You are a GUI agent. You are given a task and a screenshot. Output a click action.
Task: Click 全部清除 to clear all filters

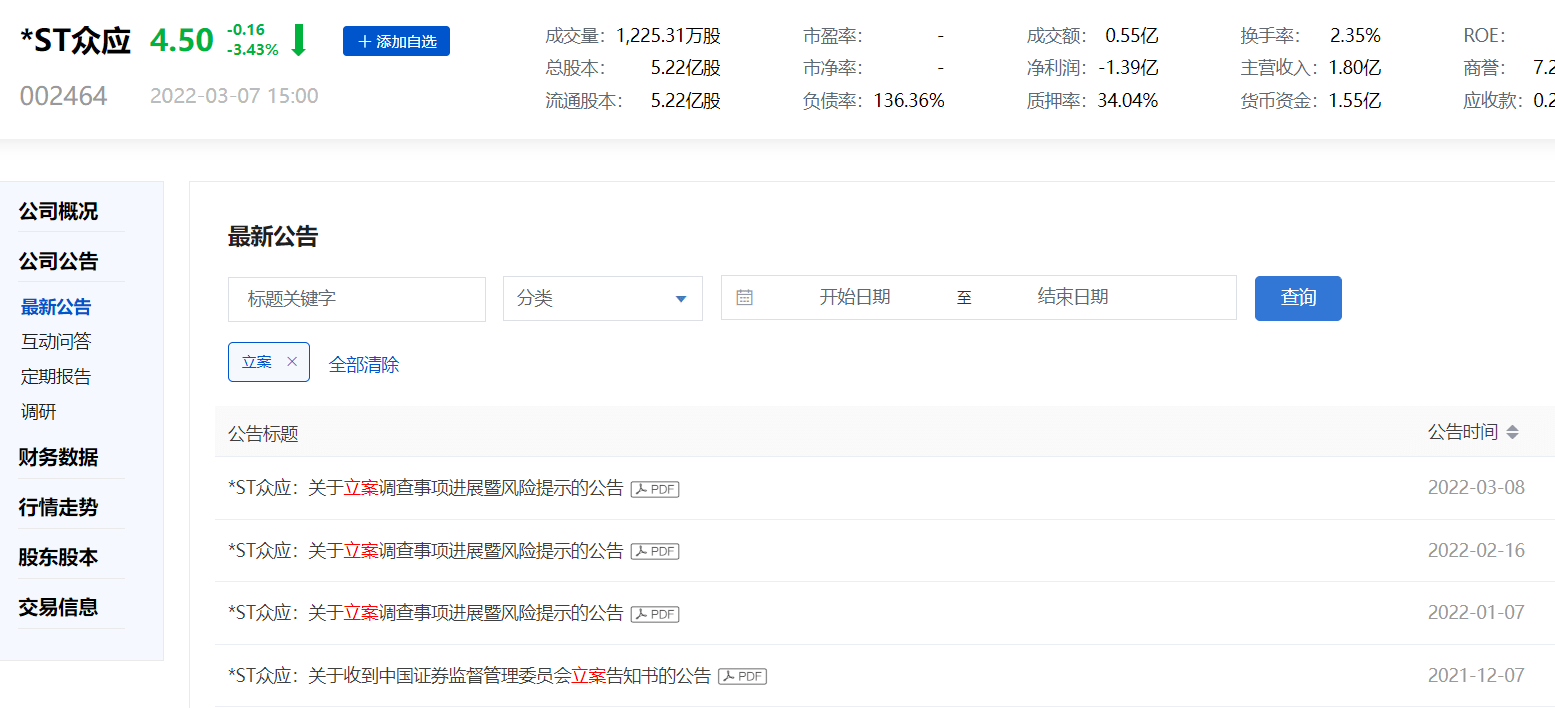coord(364,365)
